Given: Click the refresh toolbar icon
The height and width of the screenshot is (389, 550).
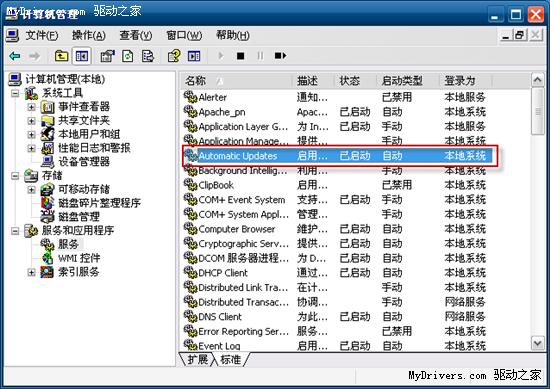Looking at the screenshot, I should pos(128,56).
